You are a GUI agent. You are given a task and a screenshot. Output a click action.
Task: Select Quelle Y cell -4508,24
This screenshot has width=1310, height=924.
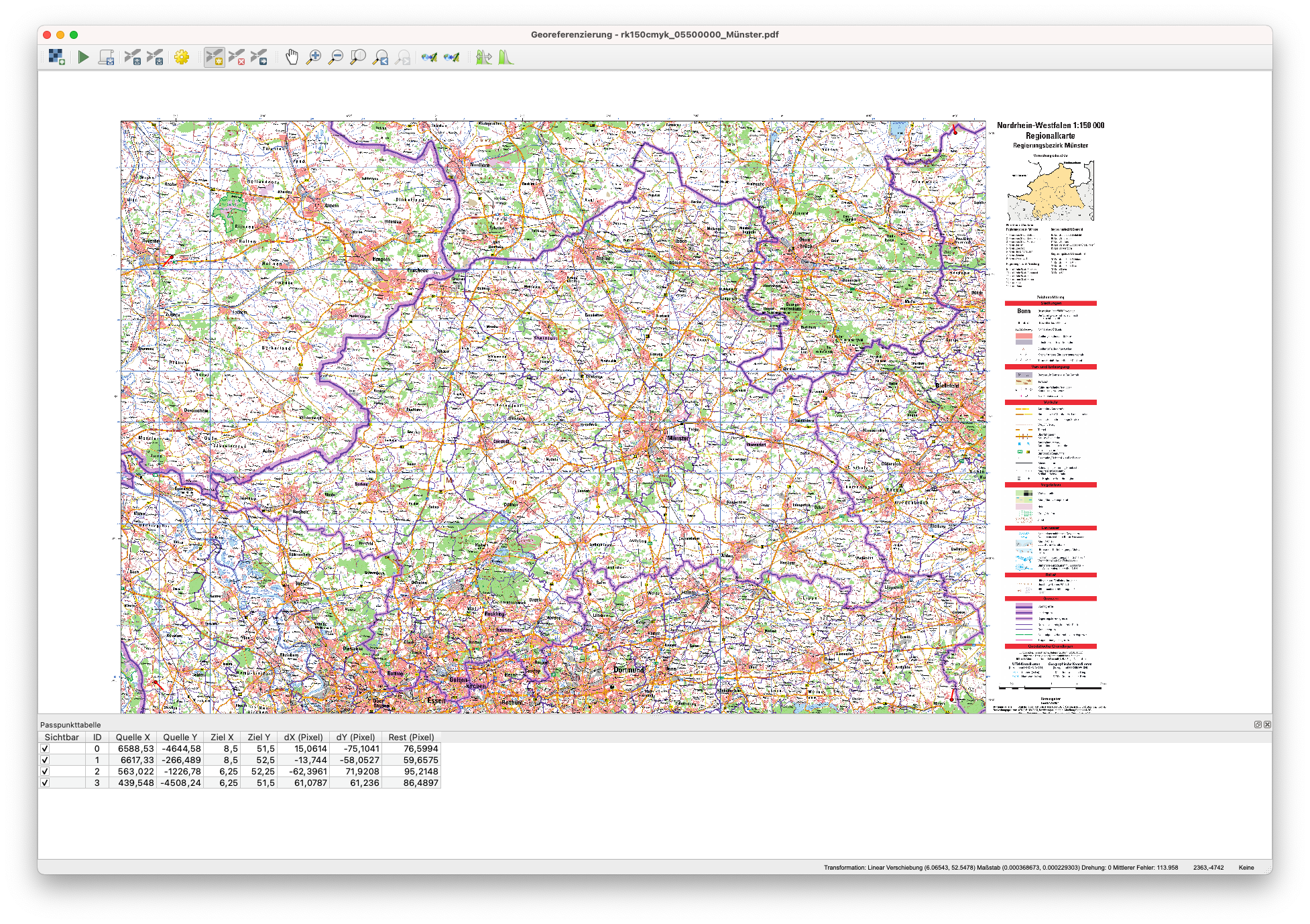[x=180, y=783]
